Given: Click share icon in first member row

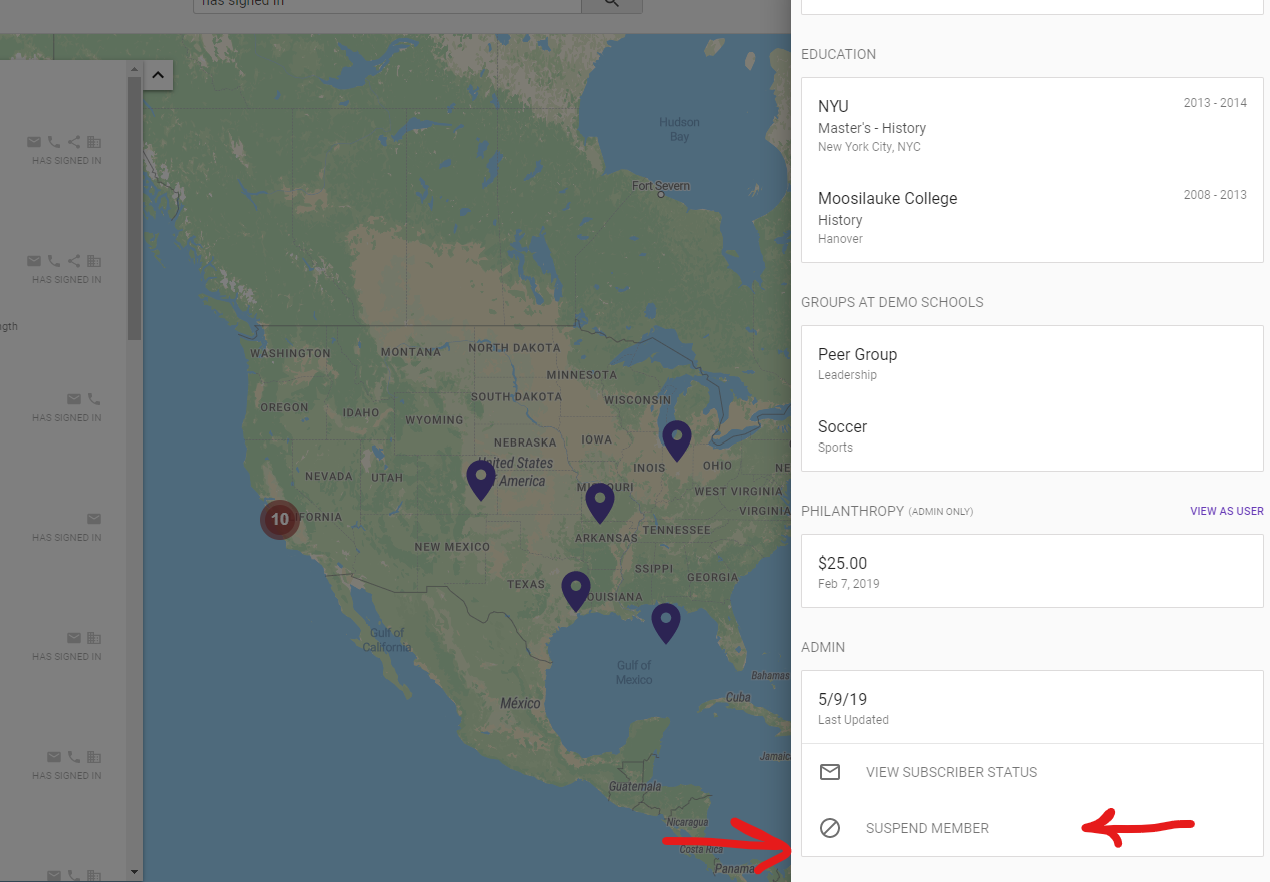Looking at the screenshot, I should point(74,142).
